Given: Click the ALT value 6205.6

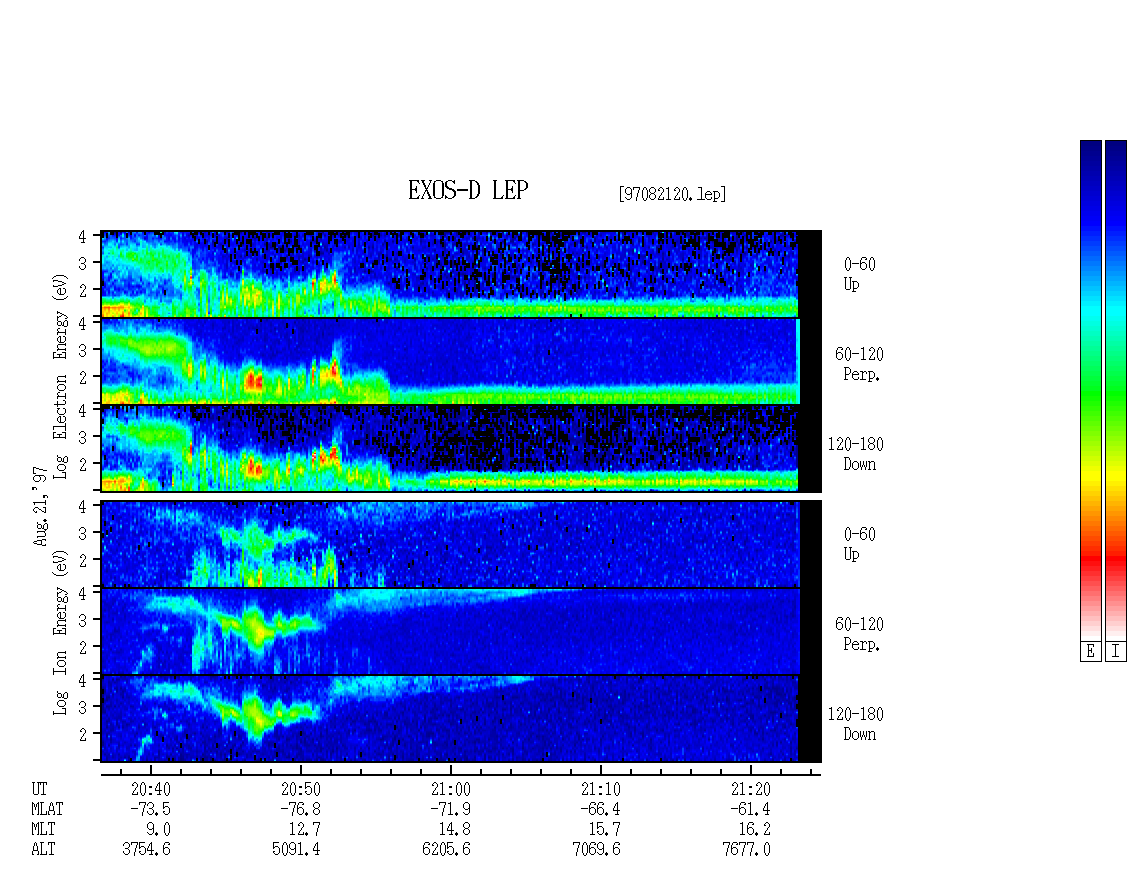Looking at the screenshot, I should click(446, 850).
